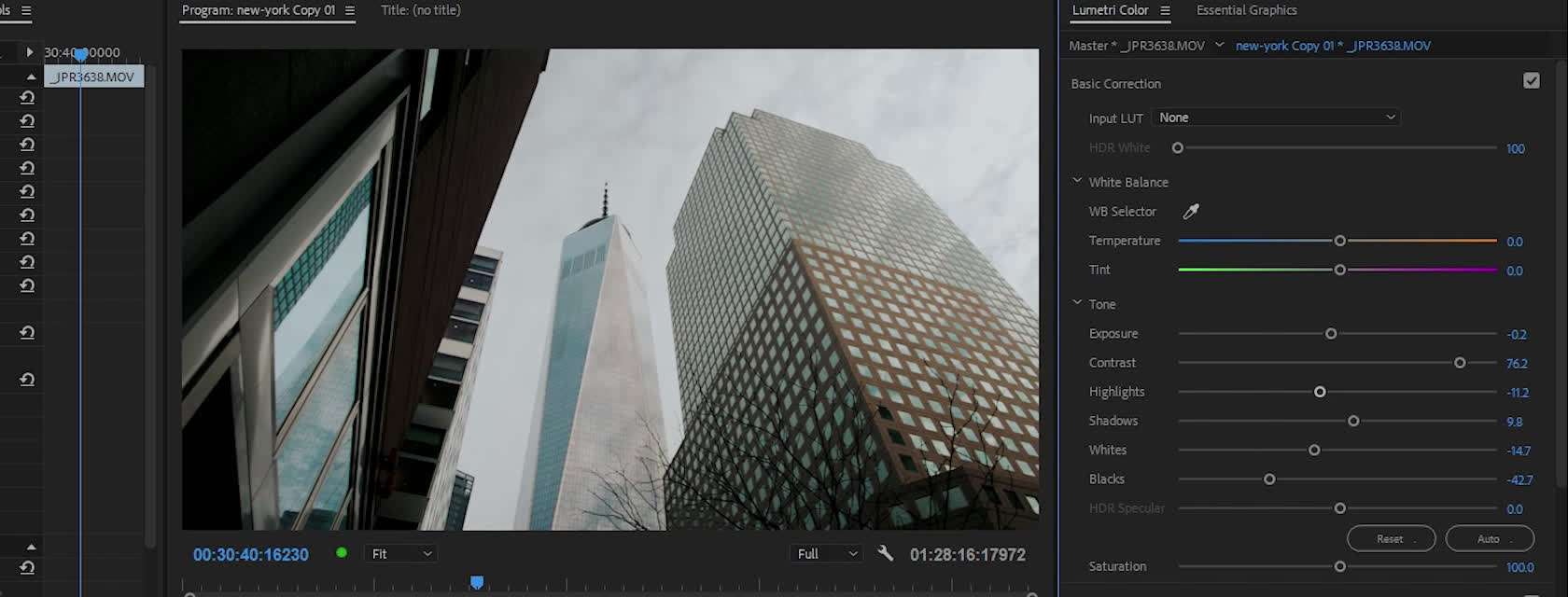This screenshot has height=597, width=1568.
Task: Collapse the White Balance section
Action: [x=1077, y=181]
